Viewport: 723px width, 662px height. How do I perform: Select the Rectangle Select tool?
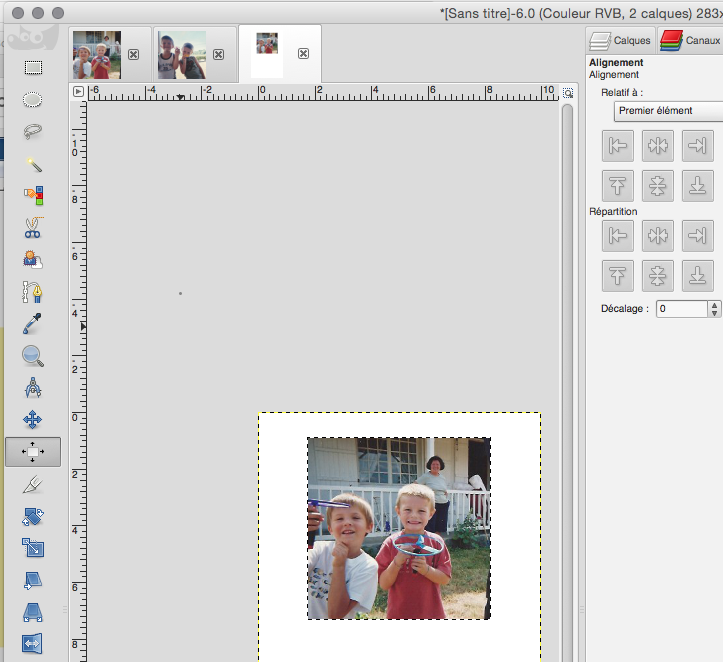[33, 68]
